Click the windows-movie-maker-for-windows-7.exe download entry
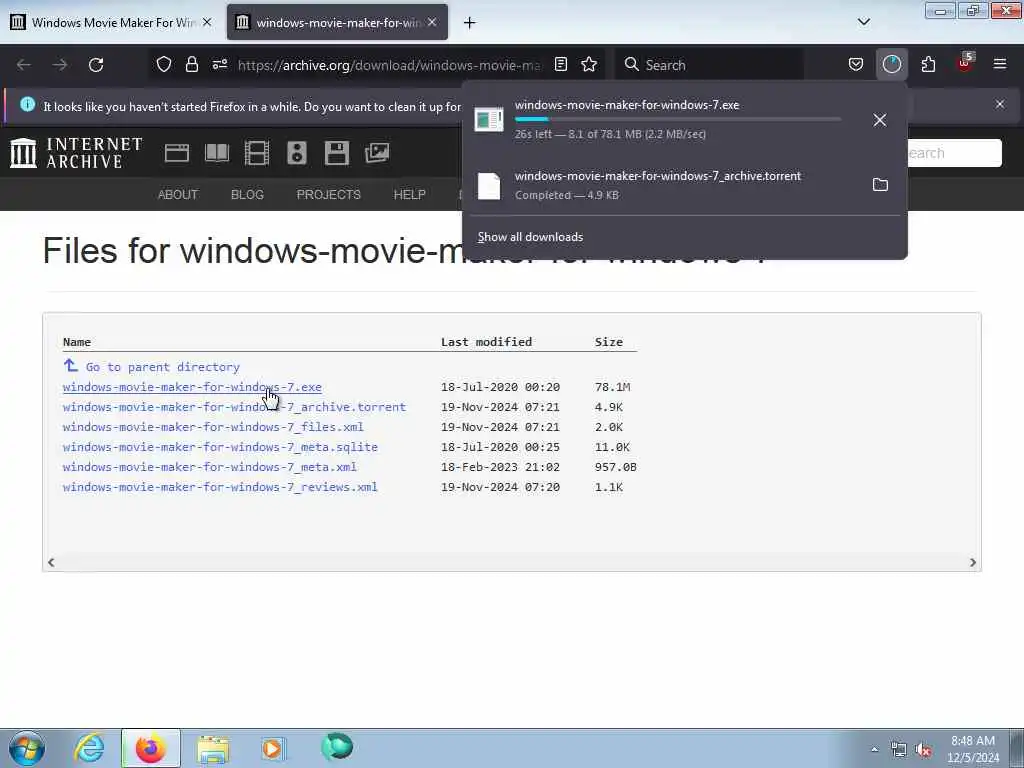This screenshot has height=768, width=1024. pyautogui.click(x=684, y=120)
